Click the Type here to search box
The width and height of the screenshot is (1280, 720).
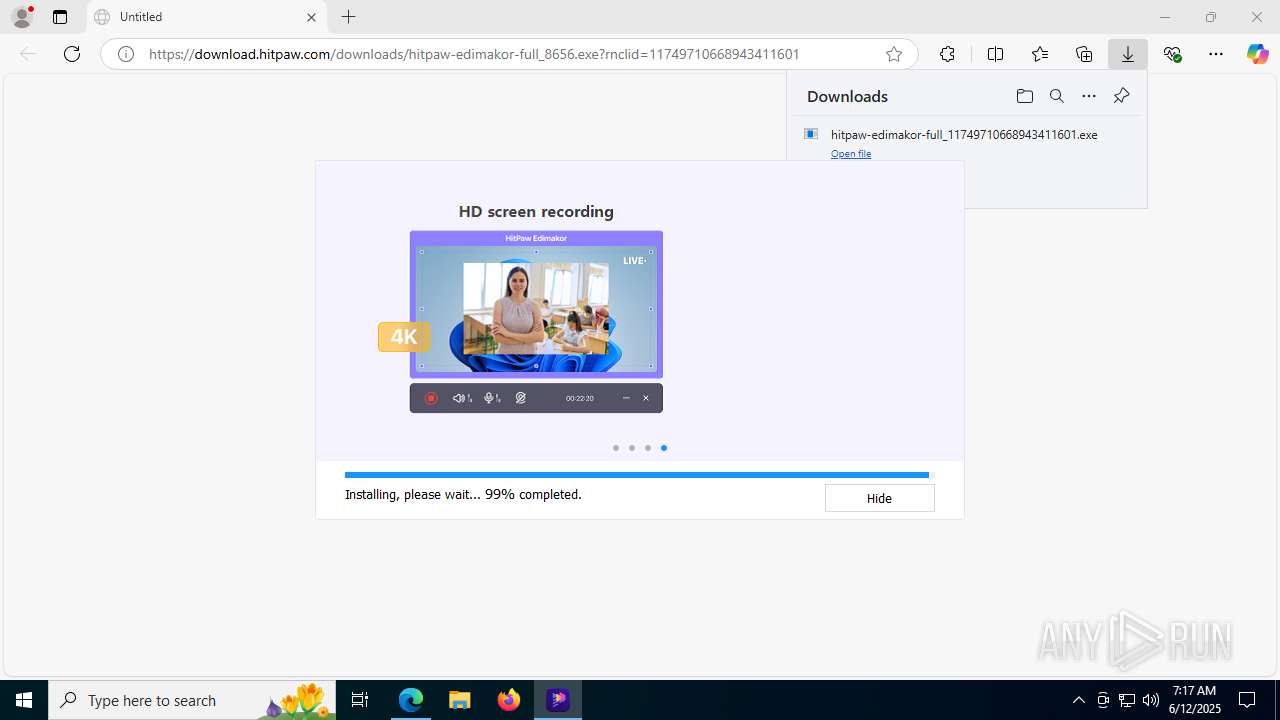[x=192, y=700]
